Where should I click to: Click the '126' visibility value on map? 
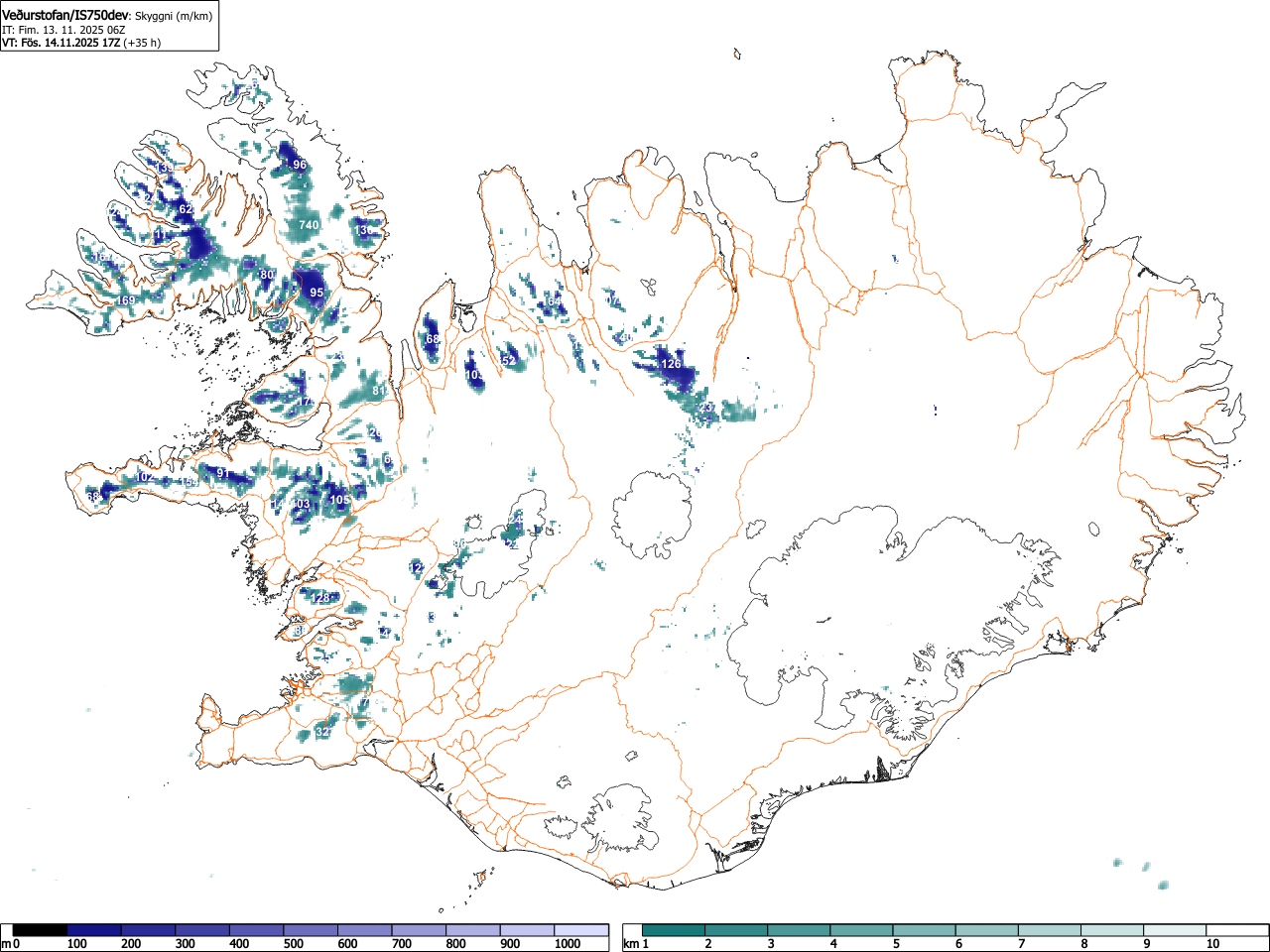pos(672,364)
